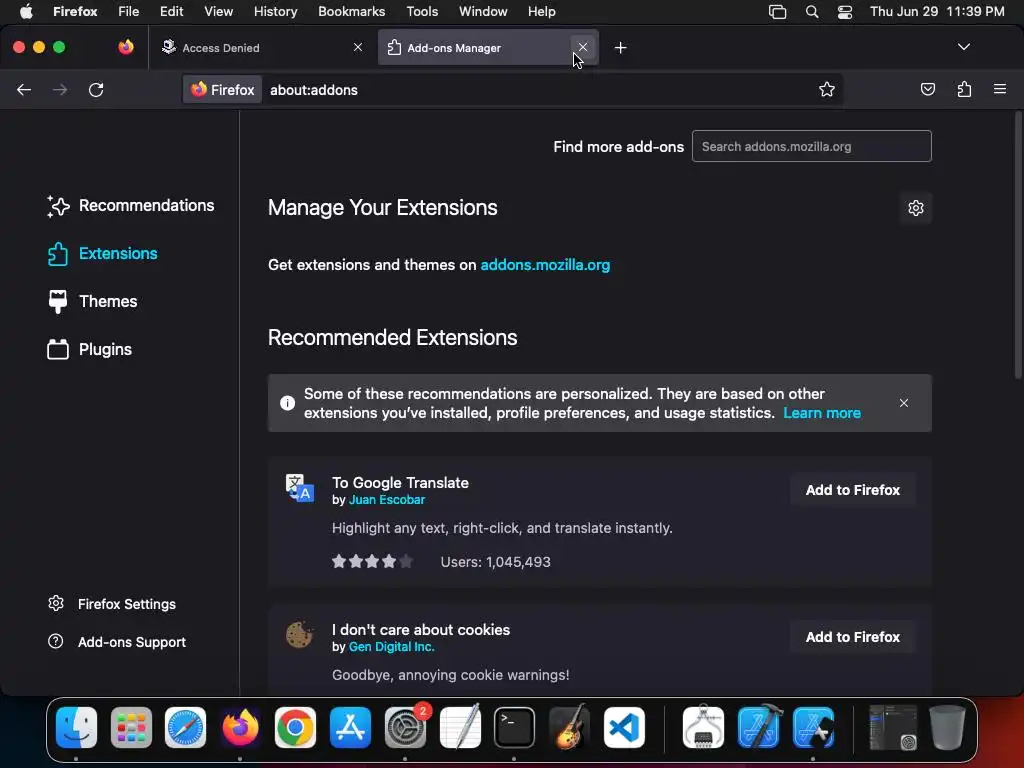1024x768 pixels.
Task: Open the Extensions toolbar puzzle icon
Action: pos(964,89)
